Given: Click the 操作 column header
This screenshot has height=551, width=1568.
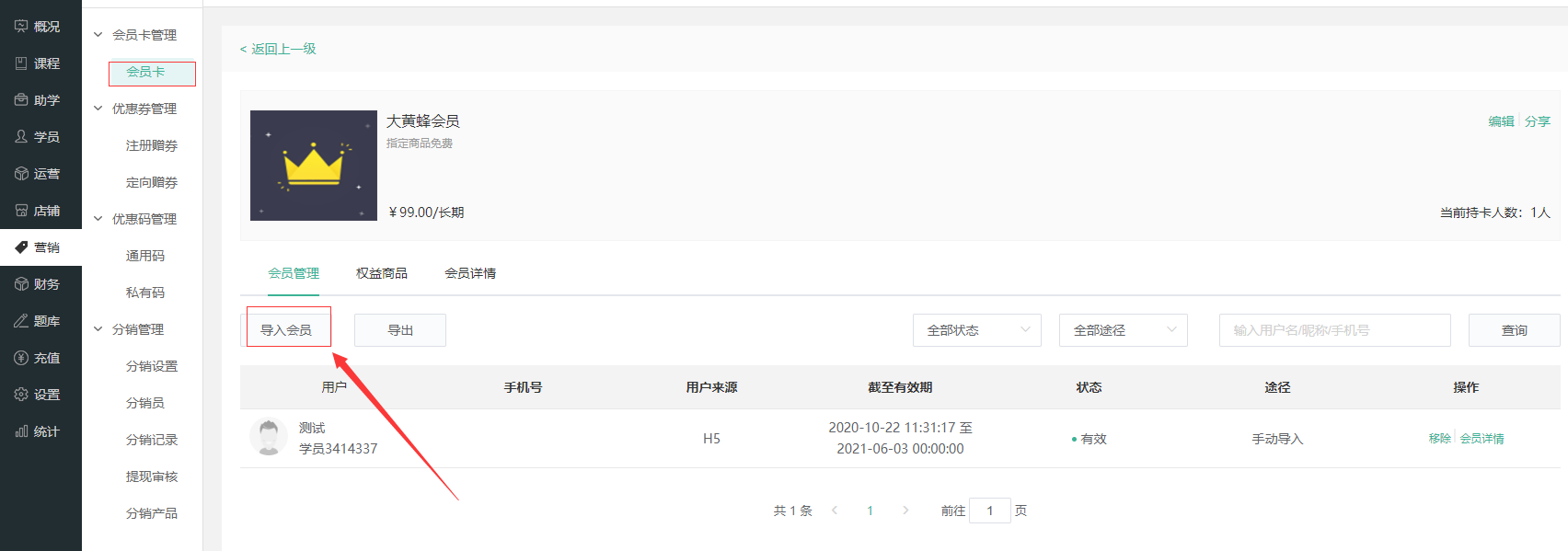Looking at the screenshot, I should (1466, 387).
